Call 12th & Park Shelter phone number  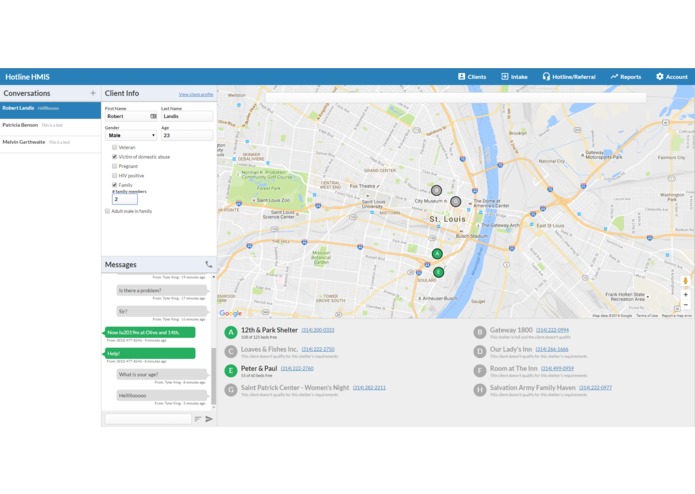(x=318, y=331)
